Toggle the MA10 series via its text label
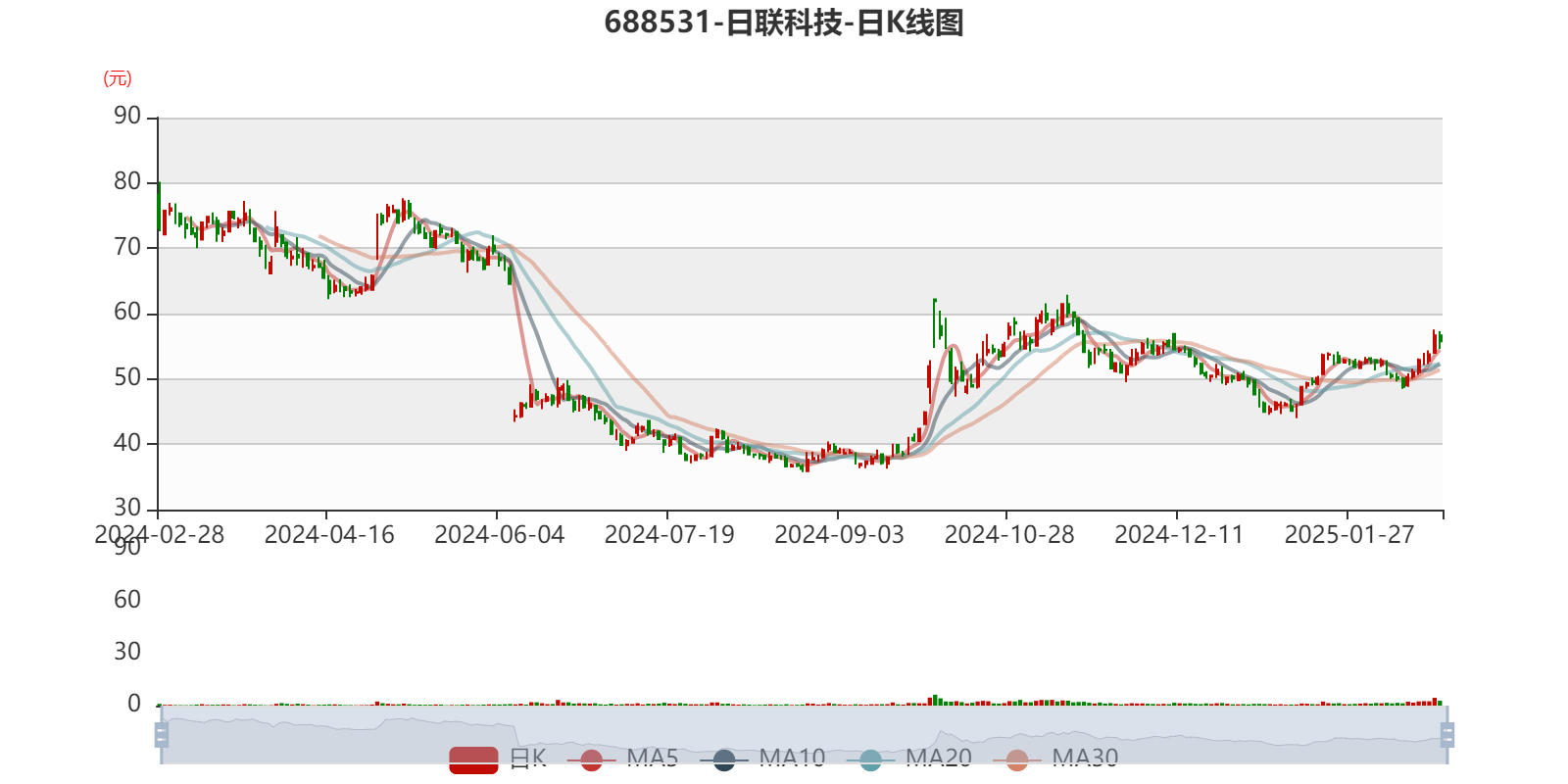 click(792, 758)
